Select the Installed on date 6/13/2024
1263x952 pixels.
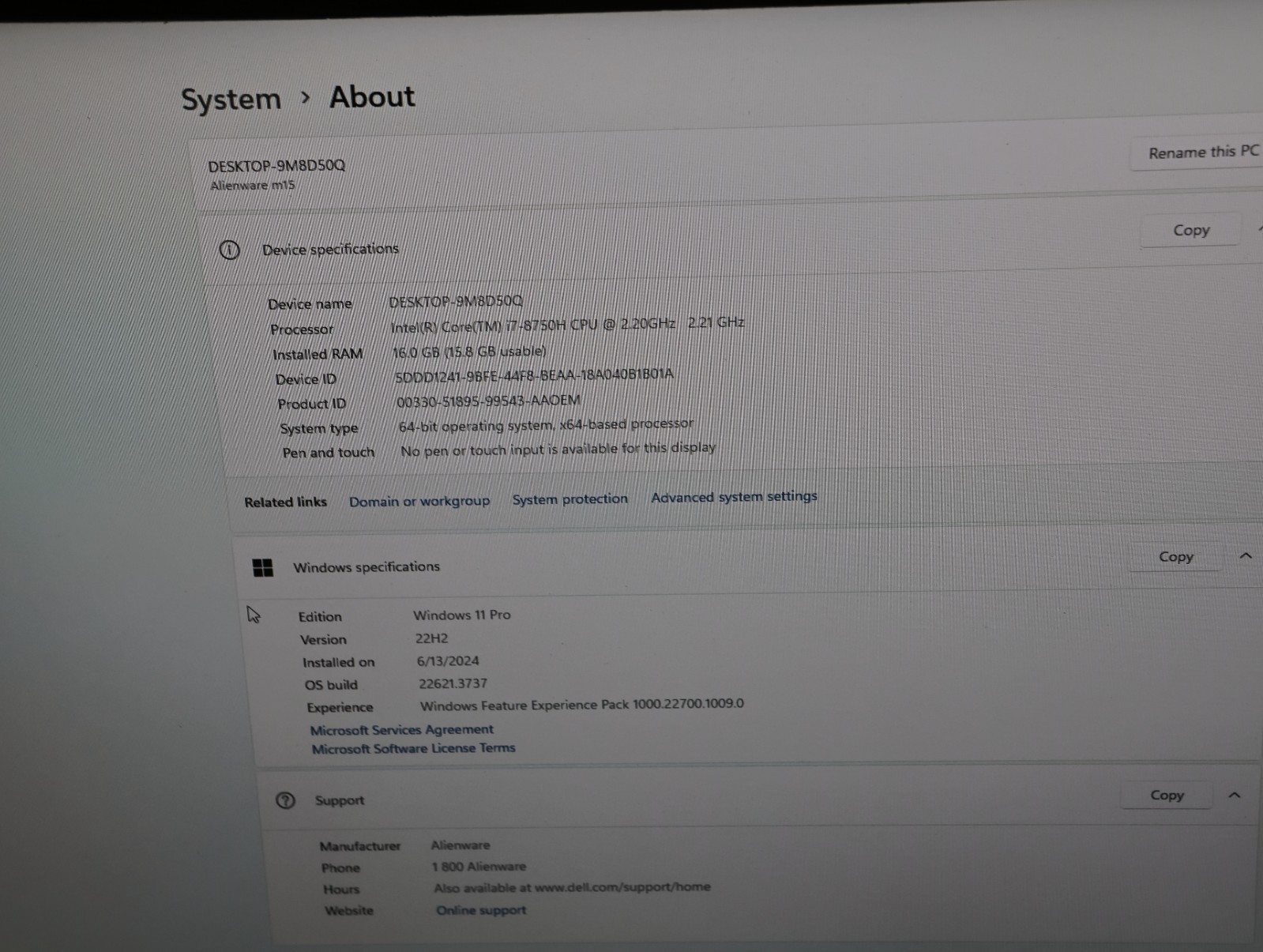pyautogui.click(x=448, y=661)
